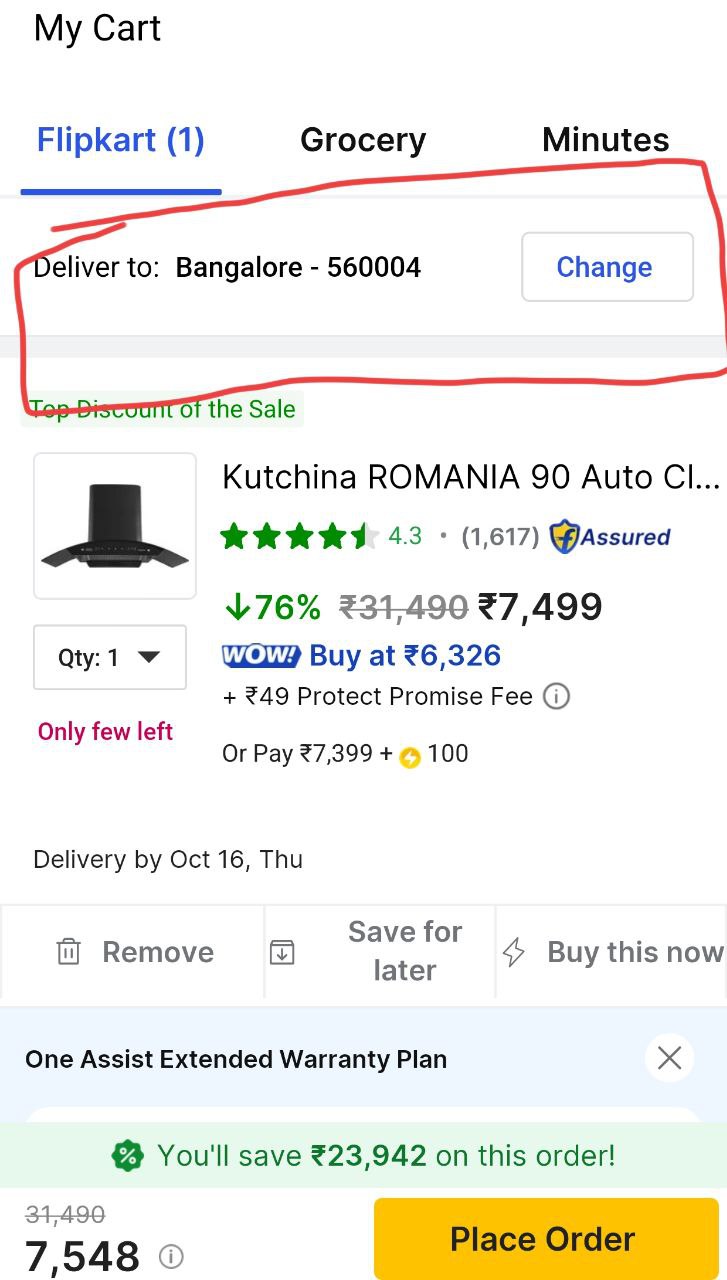Open the Qty: 1 dropdown
727x1280 pixels.
tap(110, 657)
